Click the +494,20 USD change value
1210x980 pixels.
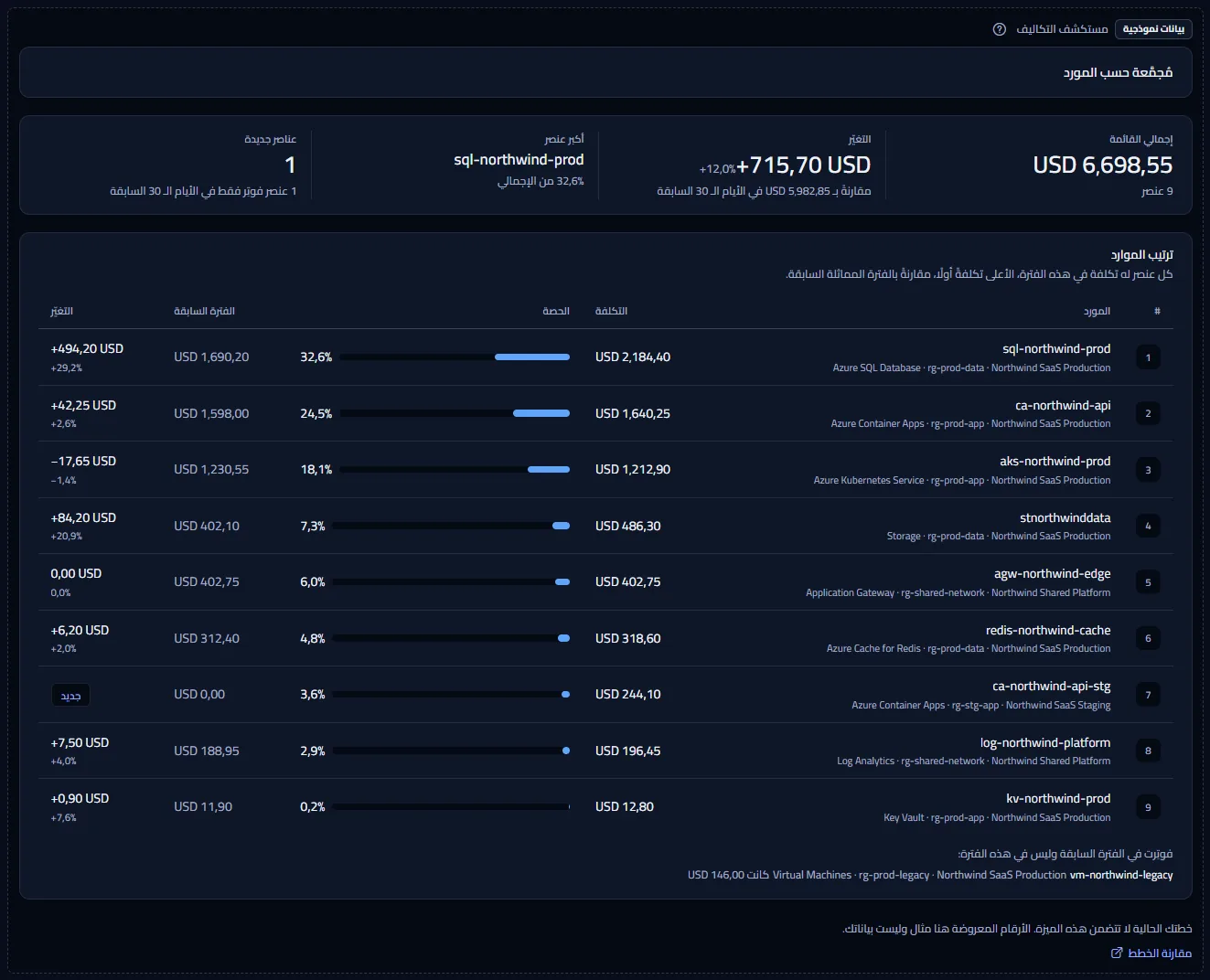tap(87, 348)
